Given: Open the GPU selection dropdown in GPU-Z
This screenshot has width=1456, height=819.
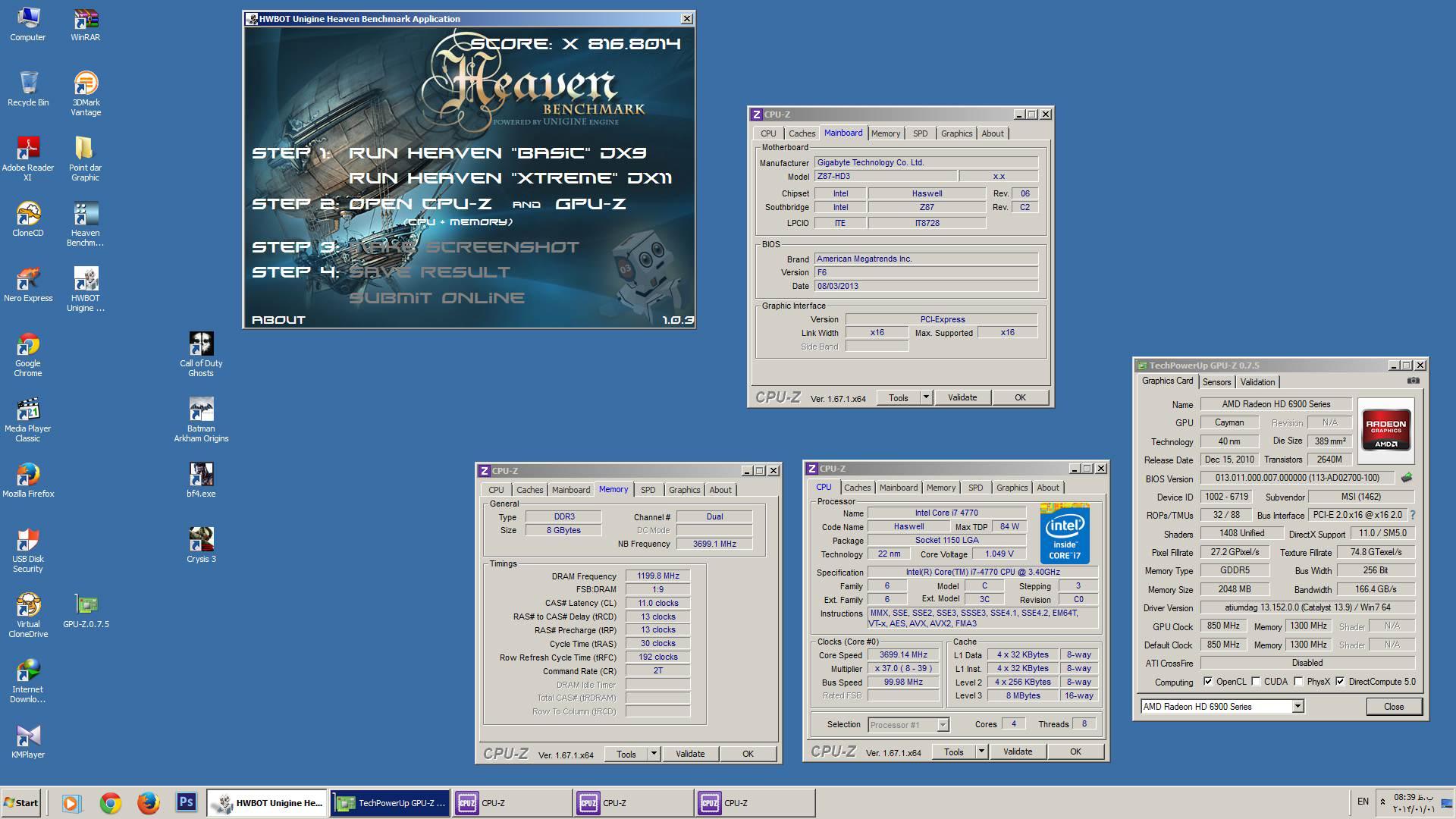Looking at the screenshot, I should click(x=1298, y=706).
